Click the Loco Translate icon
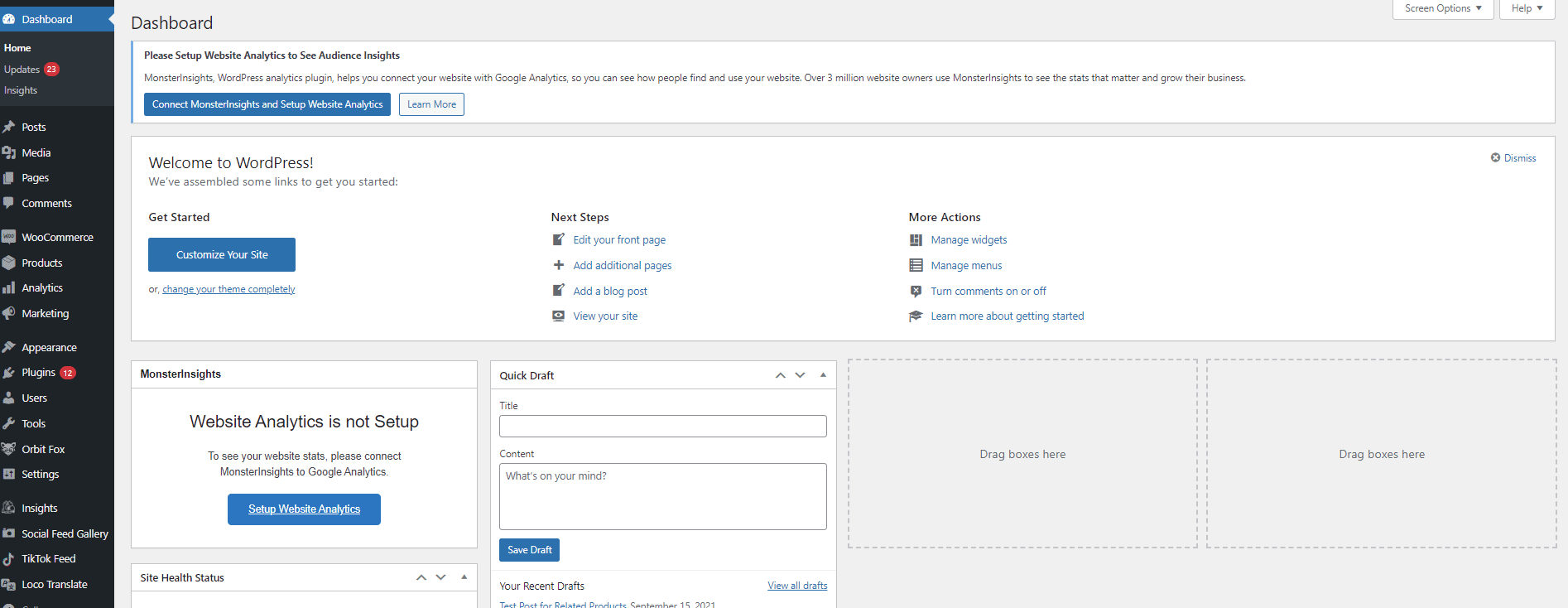The width and height of the screenshot is (1568, 608). pyautogui.click(x=9, y=585)
